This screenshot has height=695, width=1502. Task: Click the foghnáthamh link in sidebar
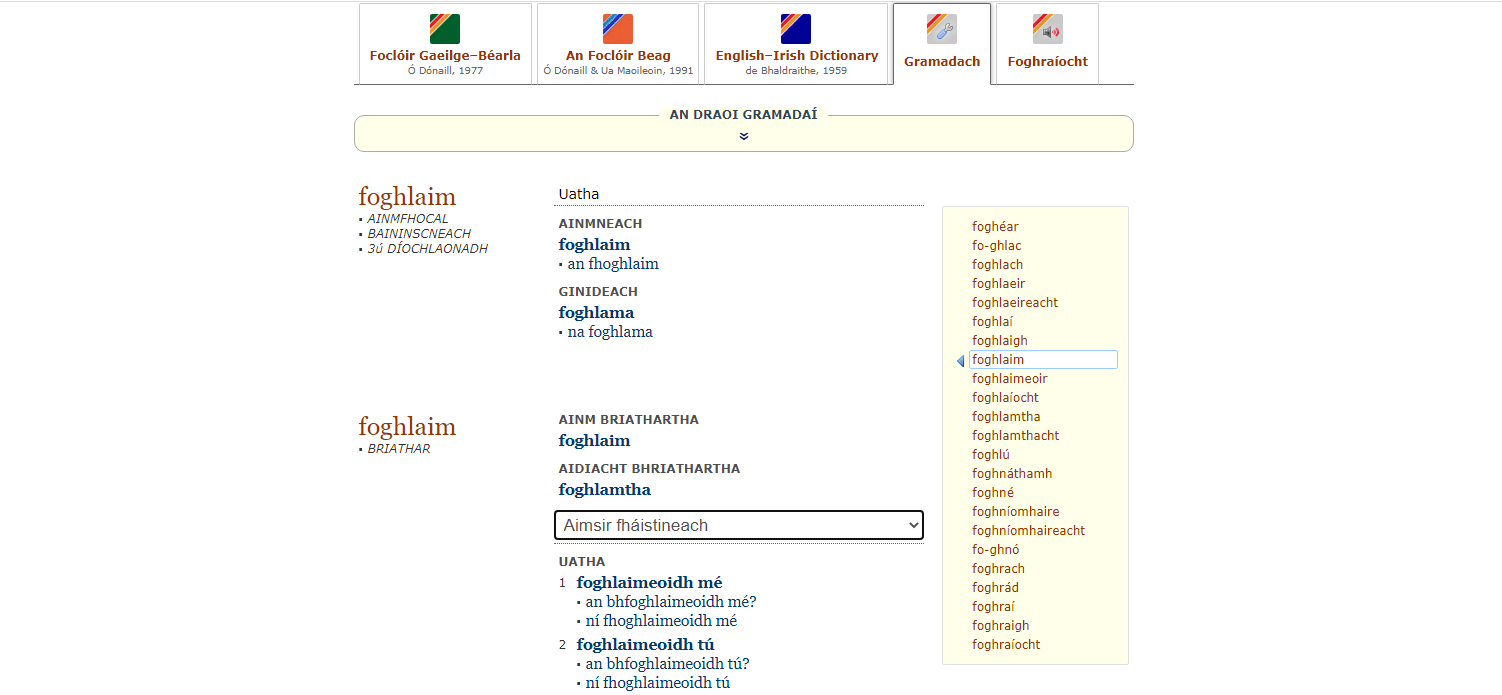(x=1012, y=474)
